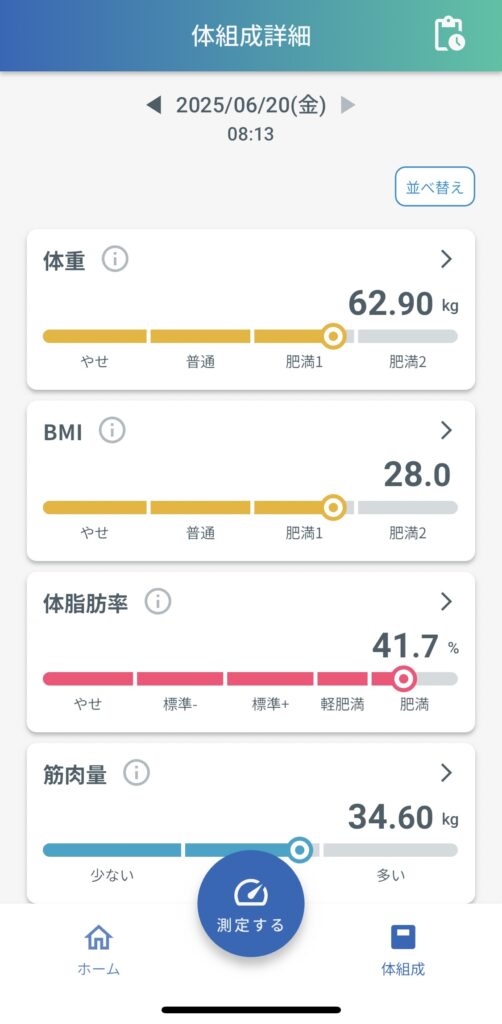The width and height of the screenshot is (502, 1024).
Task: Expand 筋肉量 details with the chevron
Action: click(x=447, y=773)
